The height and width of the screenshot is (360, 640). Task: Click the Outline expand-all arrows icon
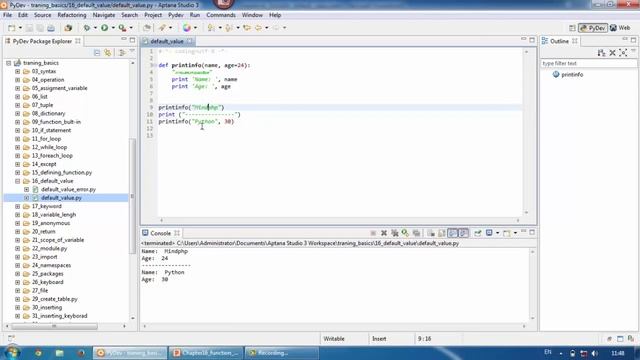(x=623, y=53)
